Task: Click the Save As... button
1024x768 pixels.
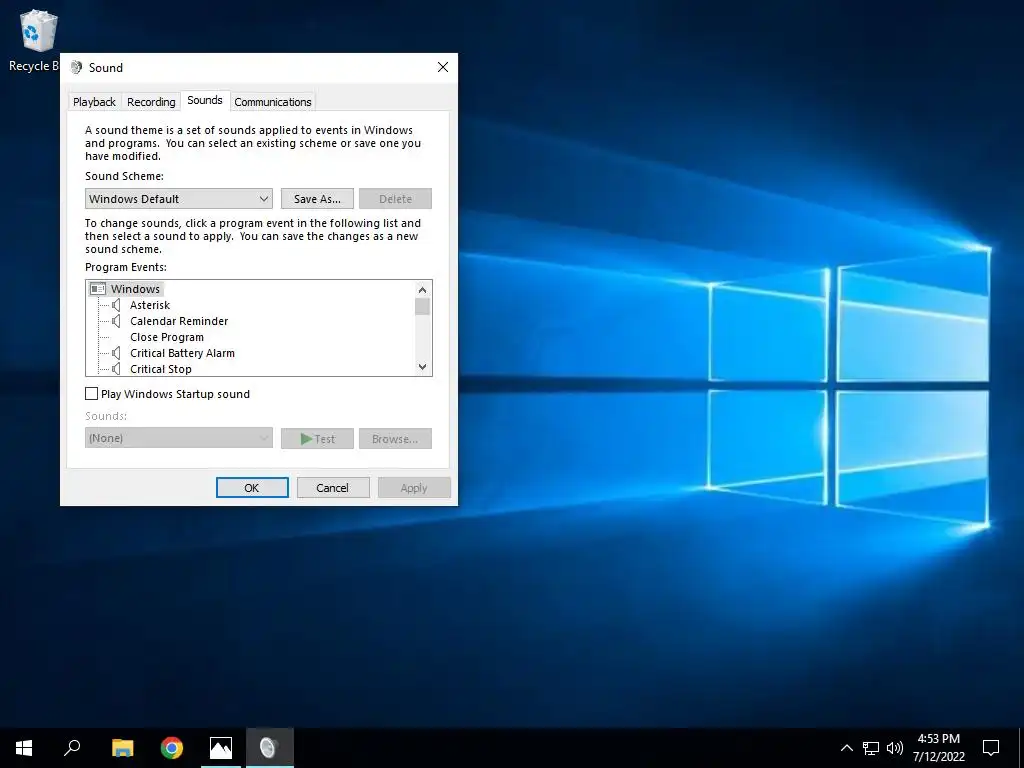Action: [317, 199]
